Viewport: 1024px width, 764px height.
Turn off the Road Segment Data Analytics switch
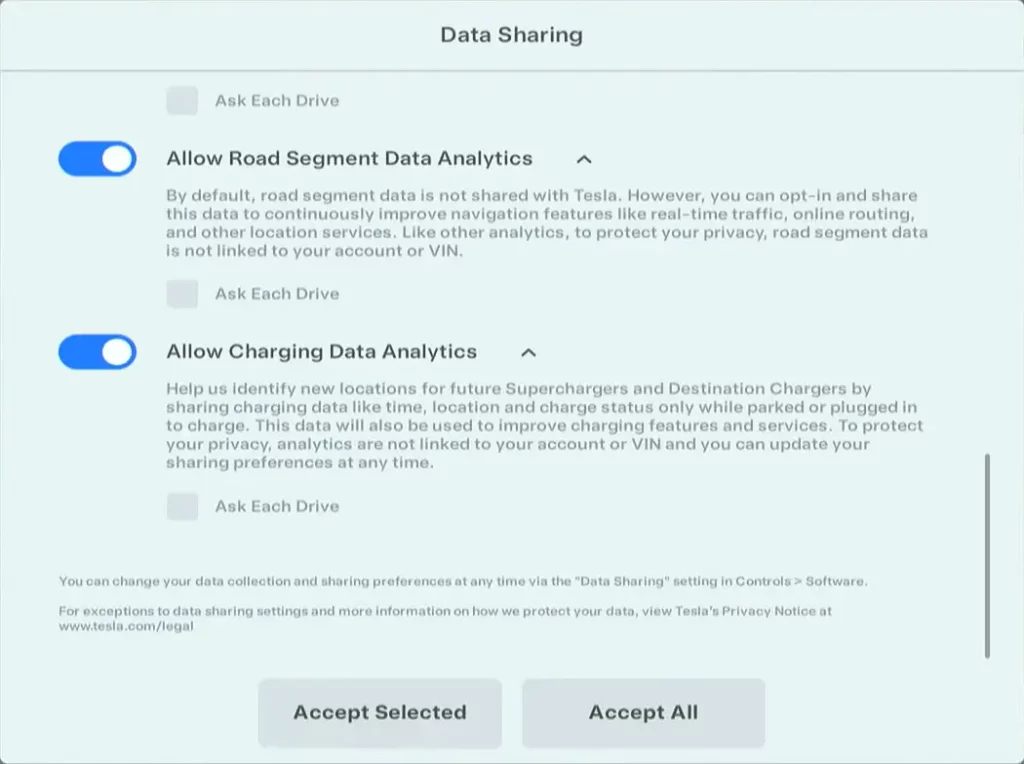97,159
